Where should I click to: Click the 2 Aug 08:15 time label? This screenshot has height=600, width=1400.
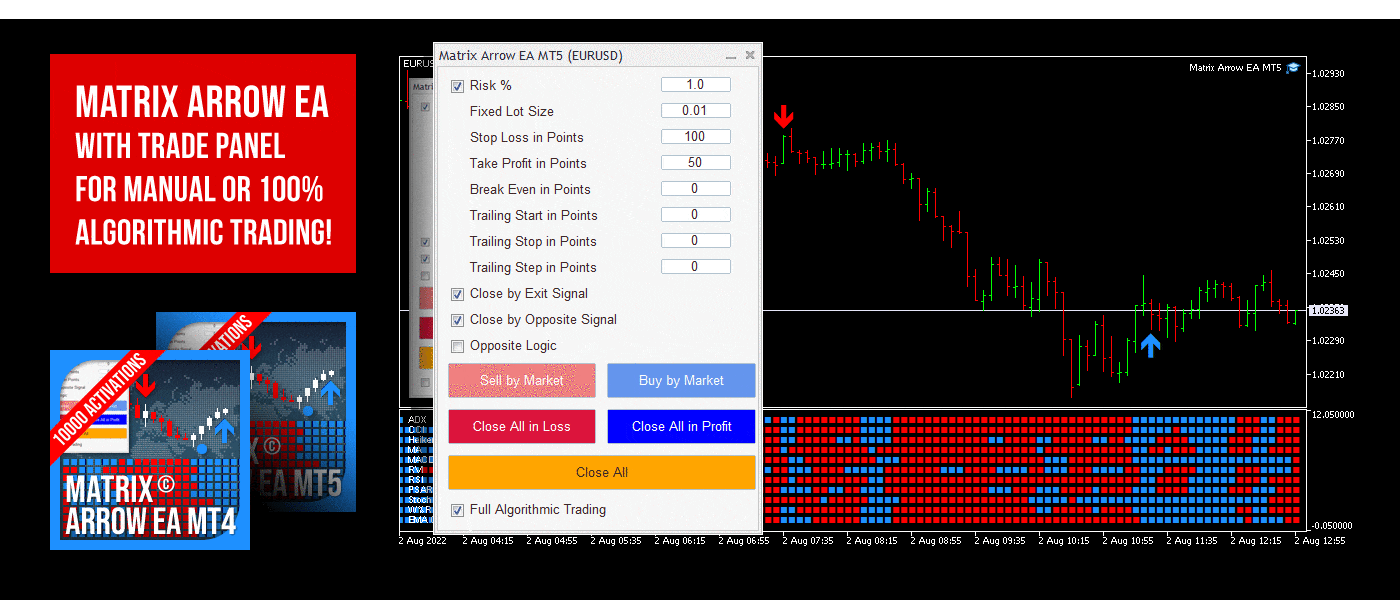871,541
